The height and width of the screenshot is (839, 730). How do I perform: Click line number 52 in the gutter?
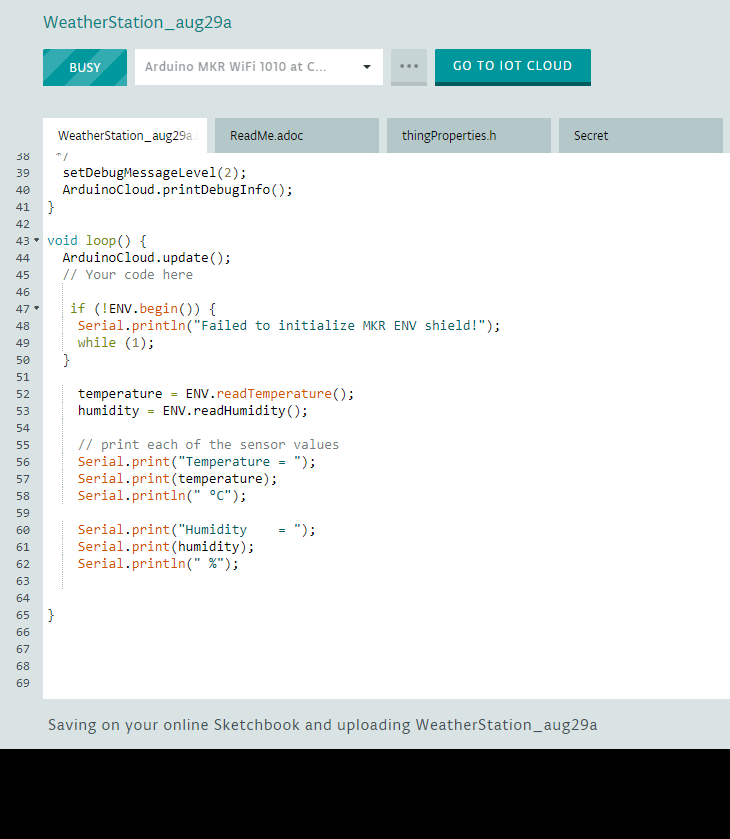point(23,394)
